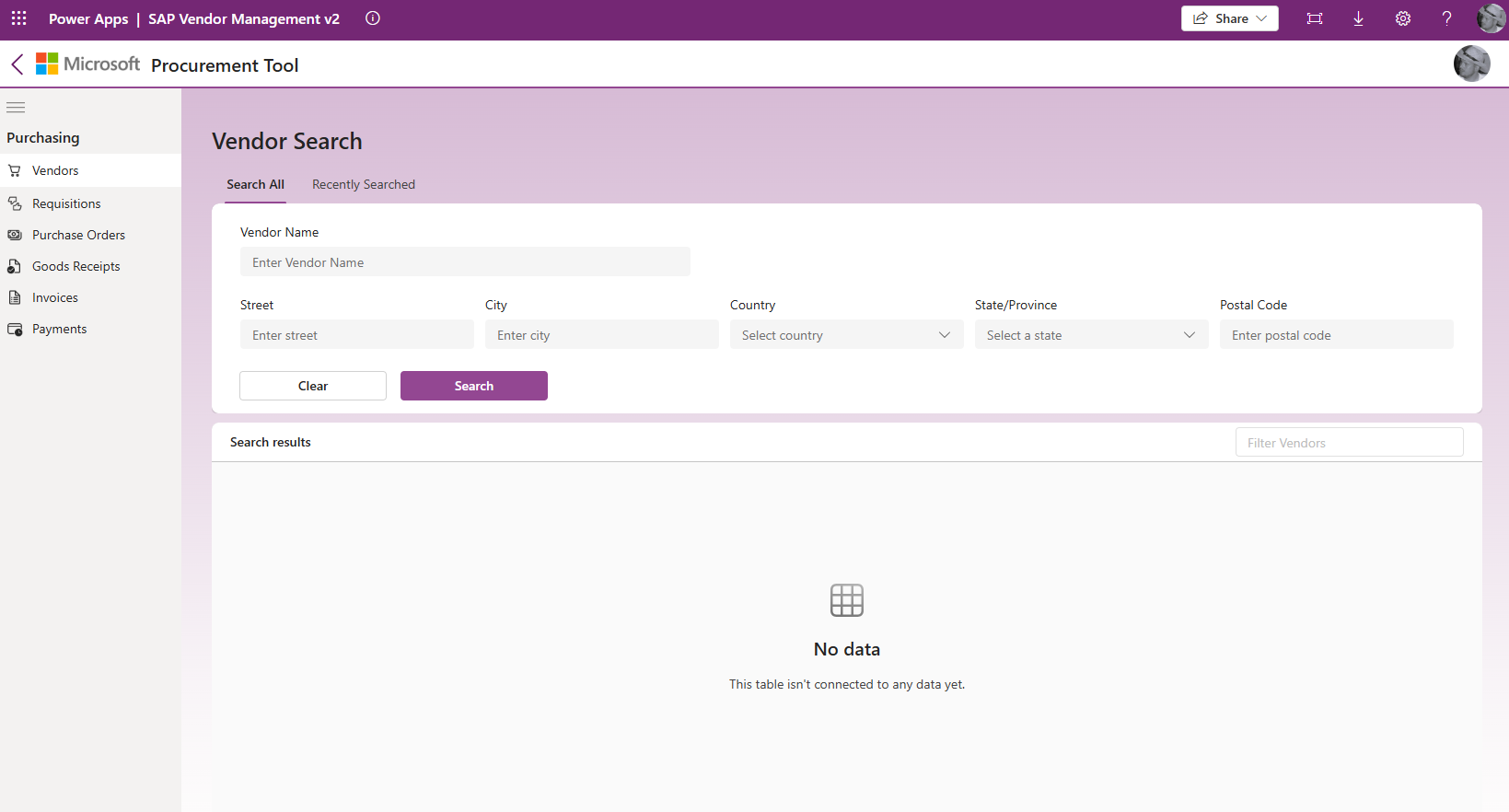Focus the Enter city field
The image size is (1509, 812).
click(x=602, y=335)
